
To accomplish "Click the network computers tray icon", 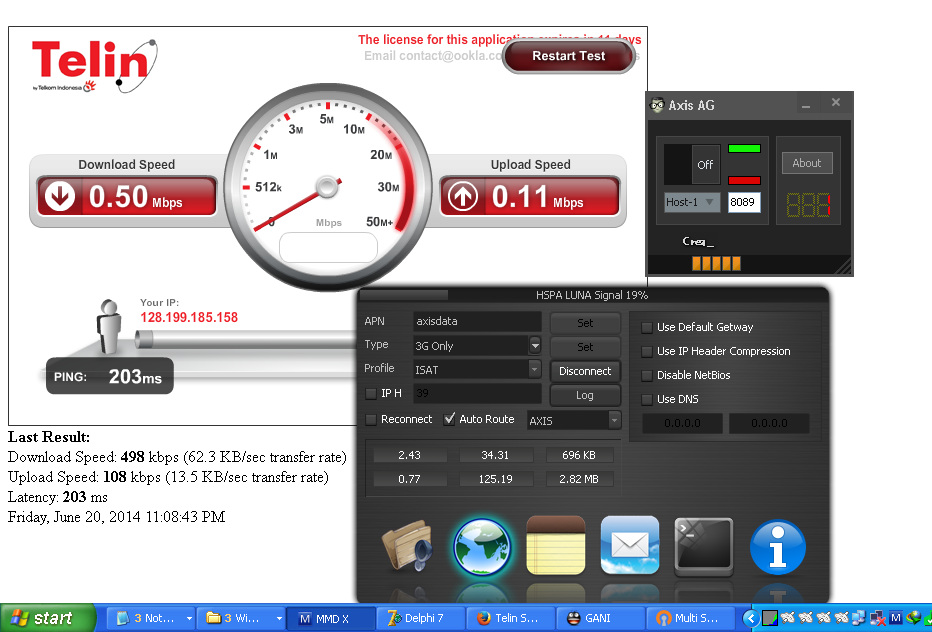I will pyautogui.click(x=858, y=618).
